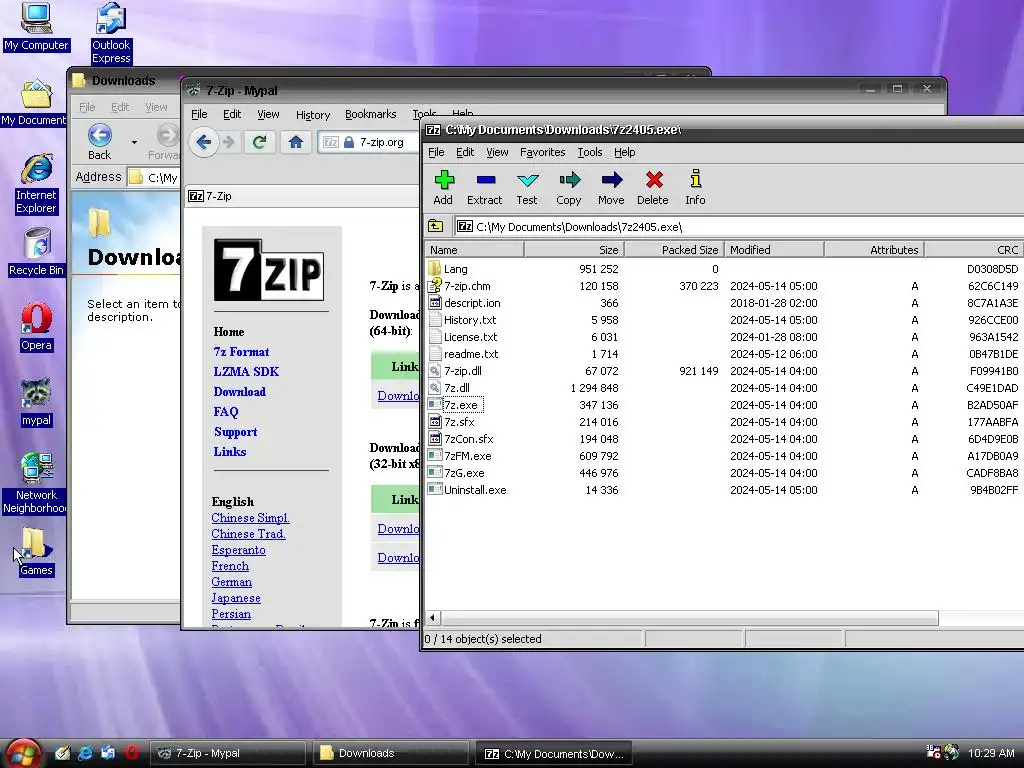Click the Add button in 7-Zip toolbar
The width and height of the screenshot is (1024, 768).
point(443,187)
